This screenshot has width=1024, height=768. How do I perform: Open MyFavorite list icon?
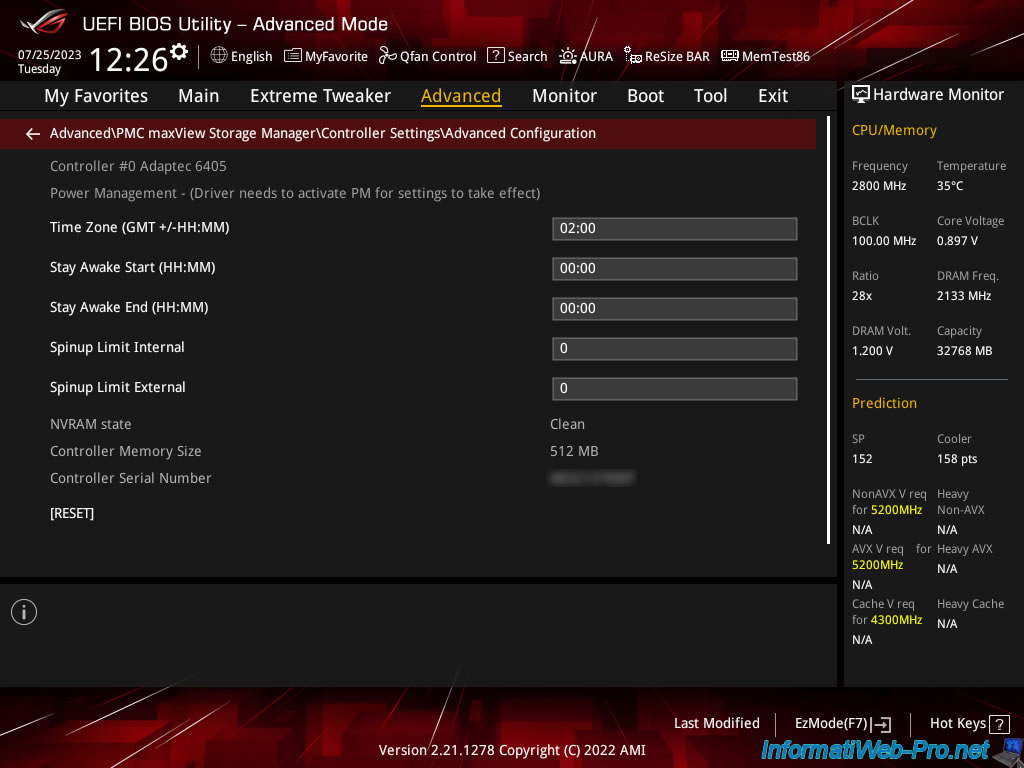293,56
